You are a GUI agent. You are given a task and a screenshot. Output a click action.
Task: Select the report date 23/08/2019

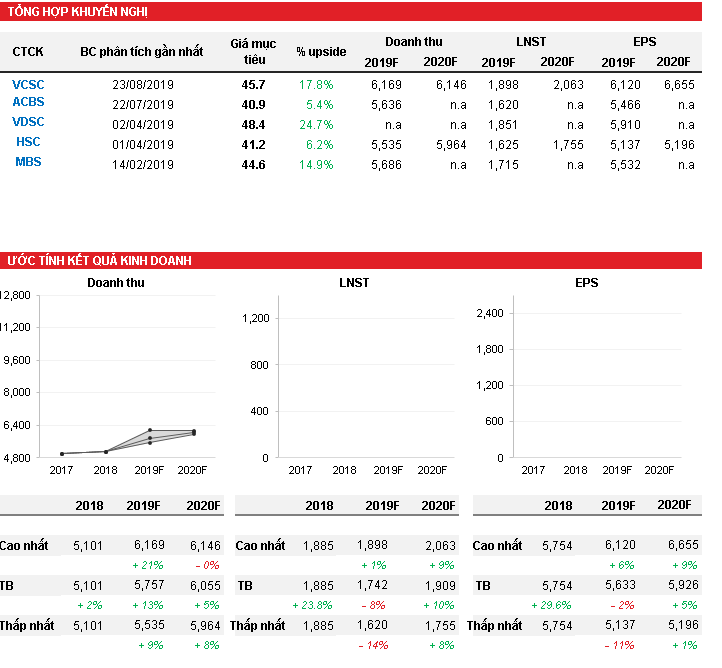coord(144,86)
